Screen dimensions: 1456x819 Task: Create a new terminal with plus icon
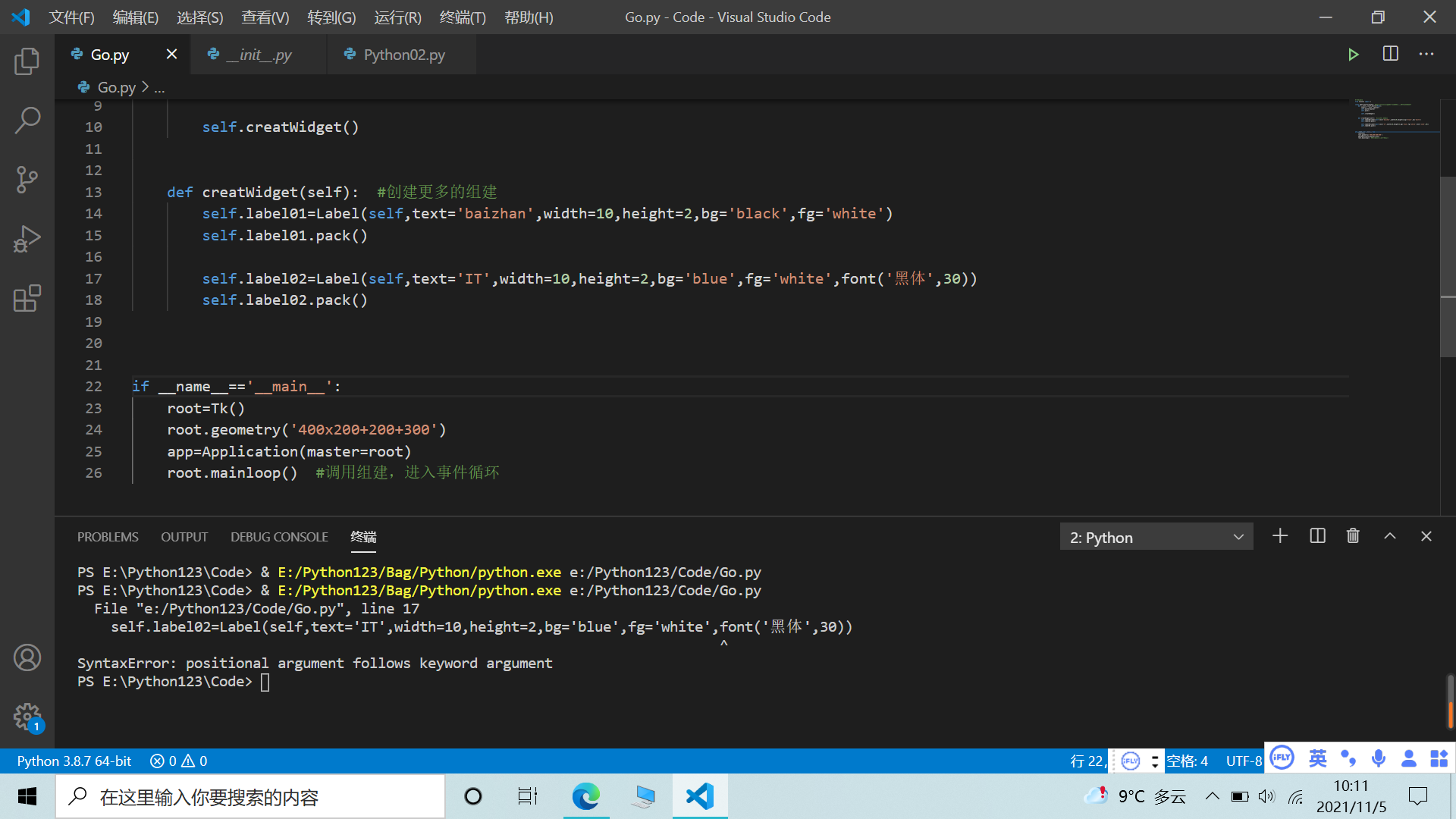tap(1280, 536)
